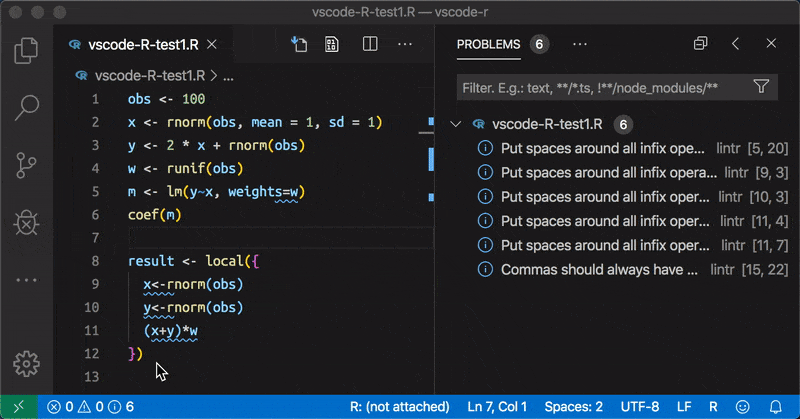Click the Split Editor icon

coord(370,44)
